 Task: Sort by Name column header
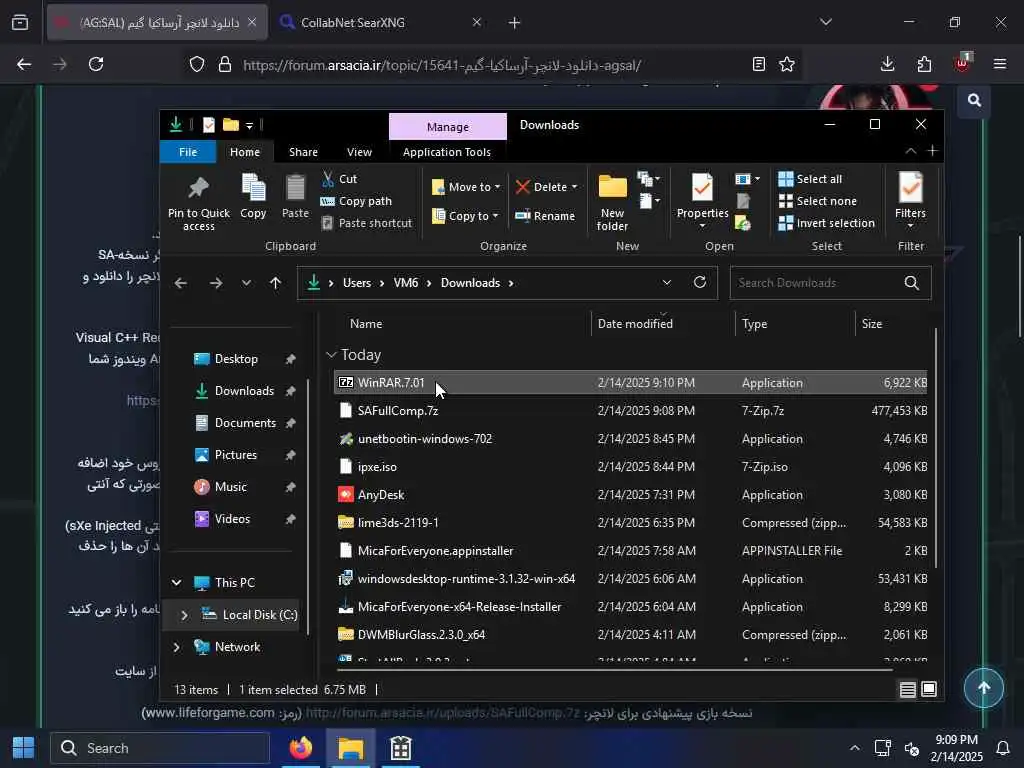pyautogui.click(x=366, y=323)
